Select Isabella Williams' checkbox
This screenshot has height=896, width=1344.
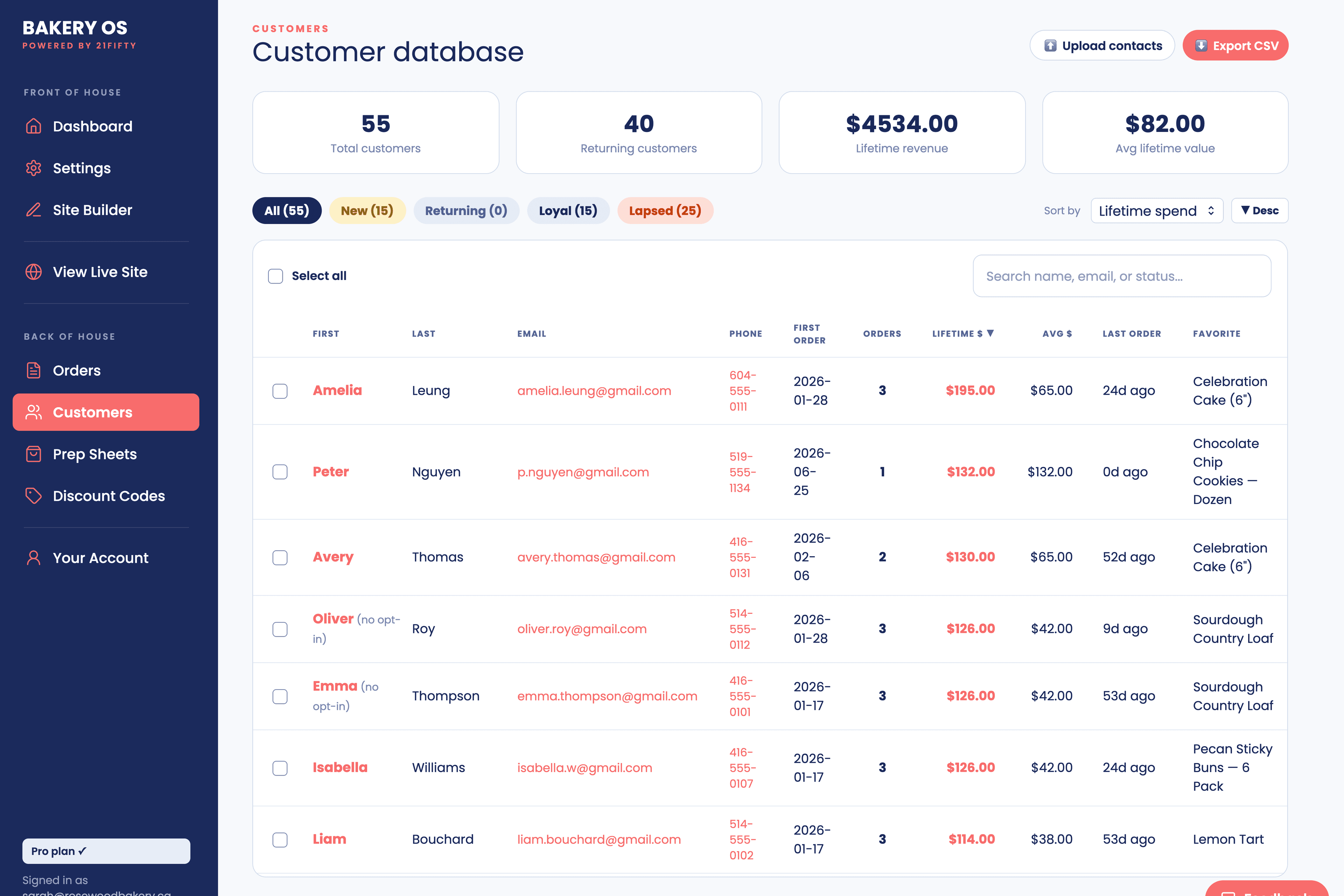pos(280,768)
